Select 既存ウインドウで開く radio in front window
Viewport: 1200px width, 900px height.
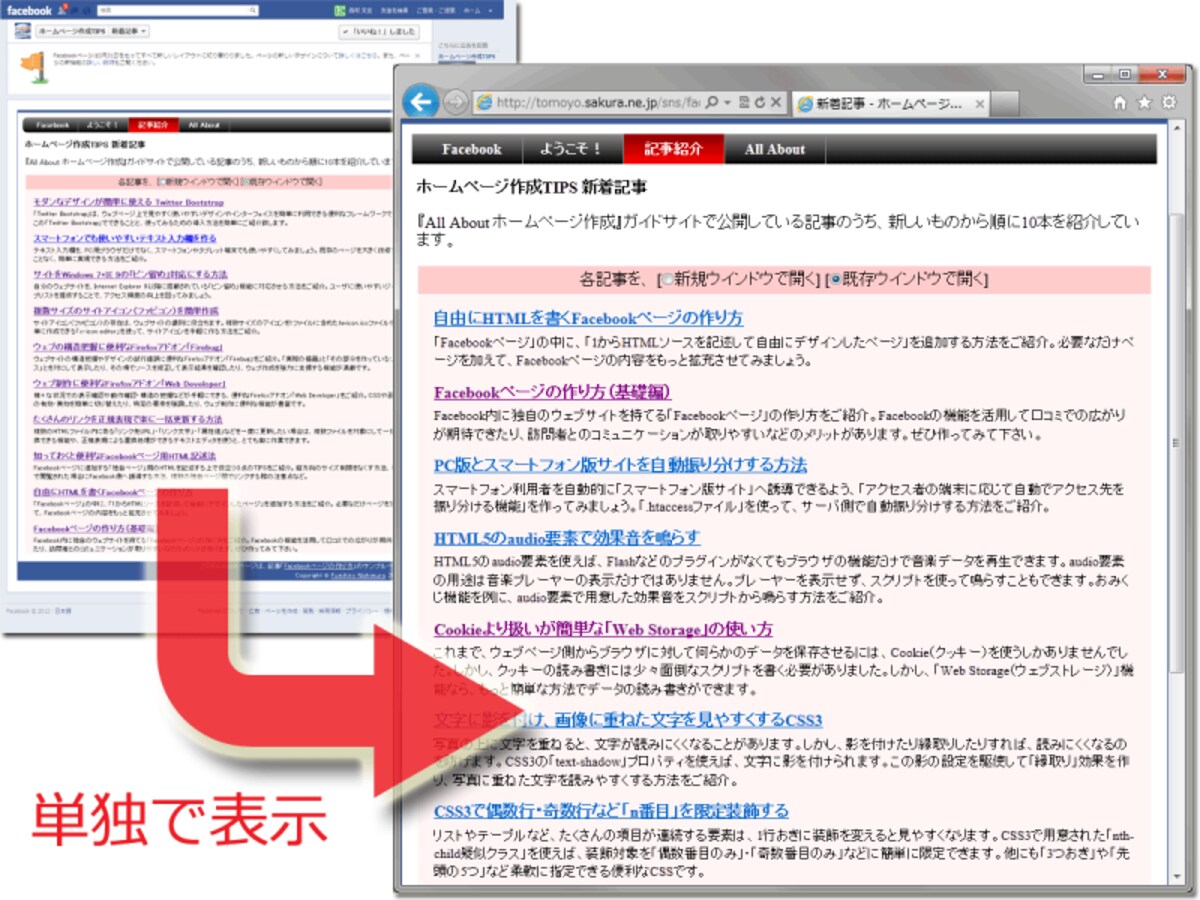click(x=835, y=280)
